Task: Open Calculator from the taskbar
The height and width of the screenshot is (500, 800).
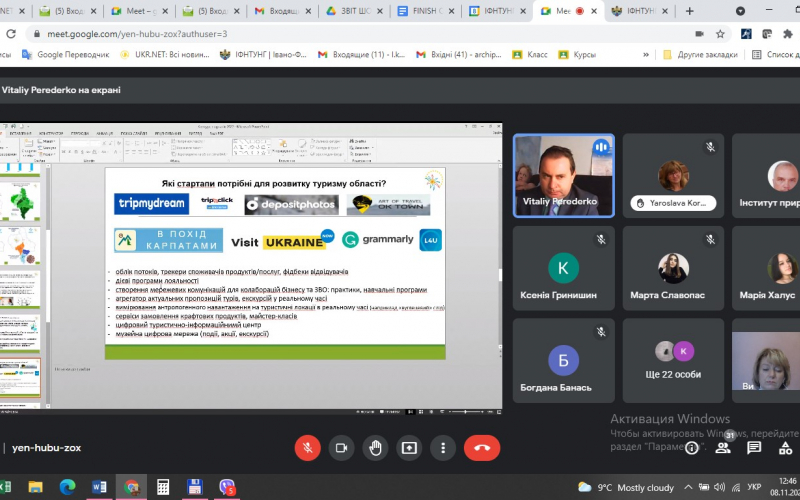Action: (x=163, y=487)
